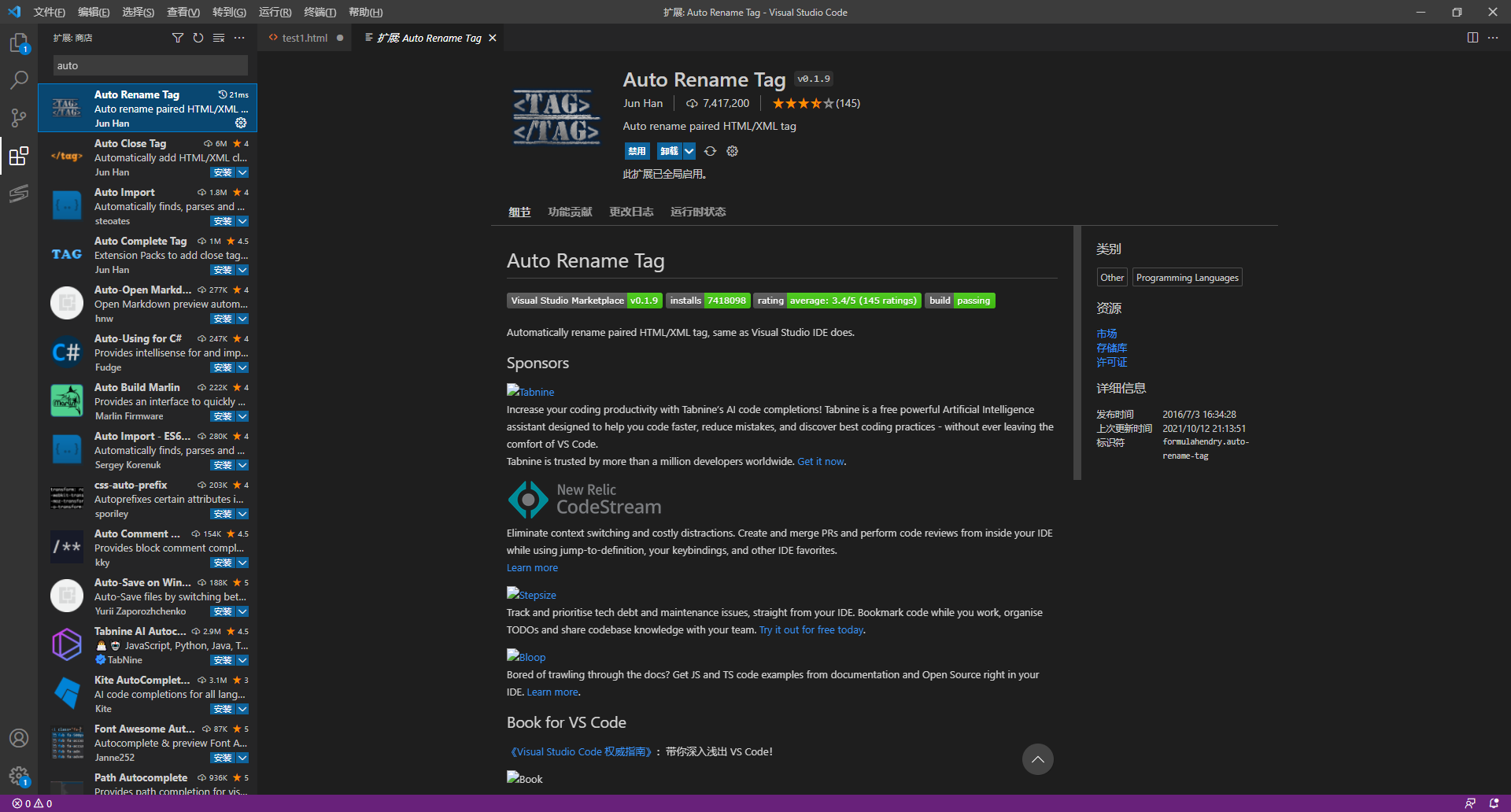Open the 编辑(E) menu
This screenshot has height=812, width=1511.
click(x=94, y=12)
